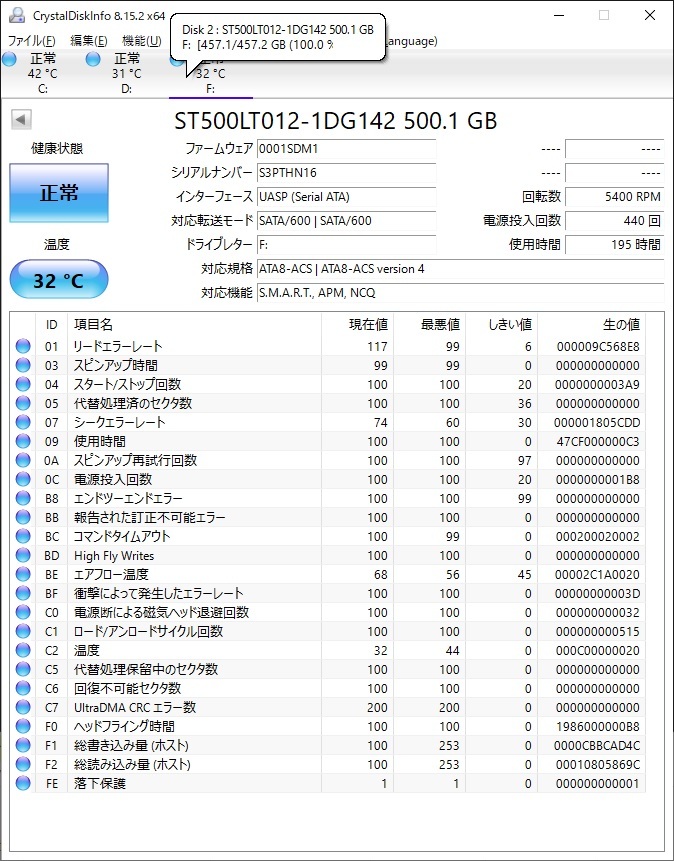The image size is (674, 861).
Task: Click raw value 000009C568E8
Action: pyautogui.click(x=598, y=346)
